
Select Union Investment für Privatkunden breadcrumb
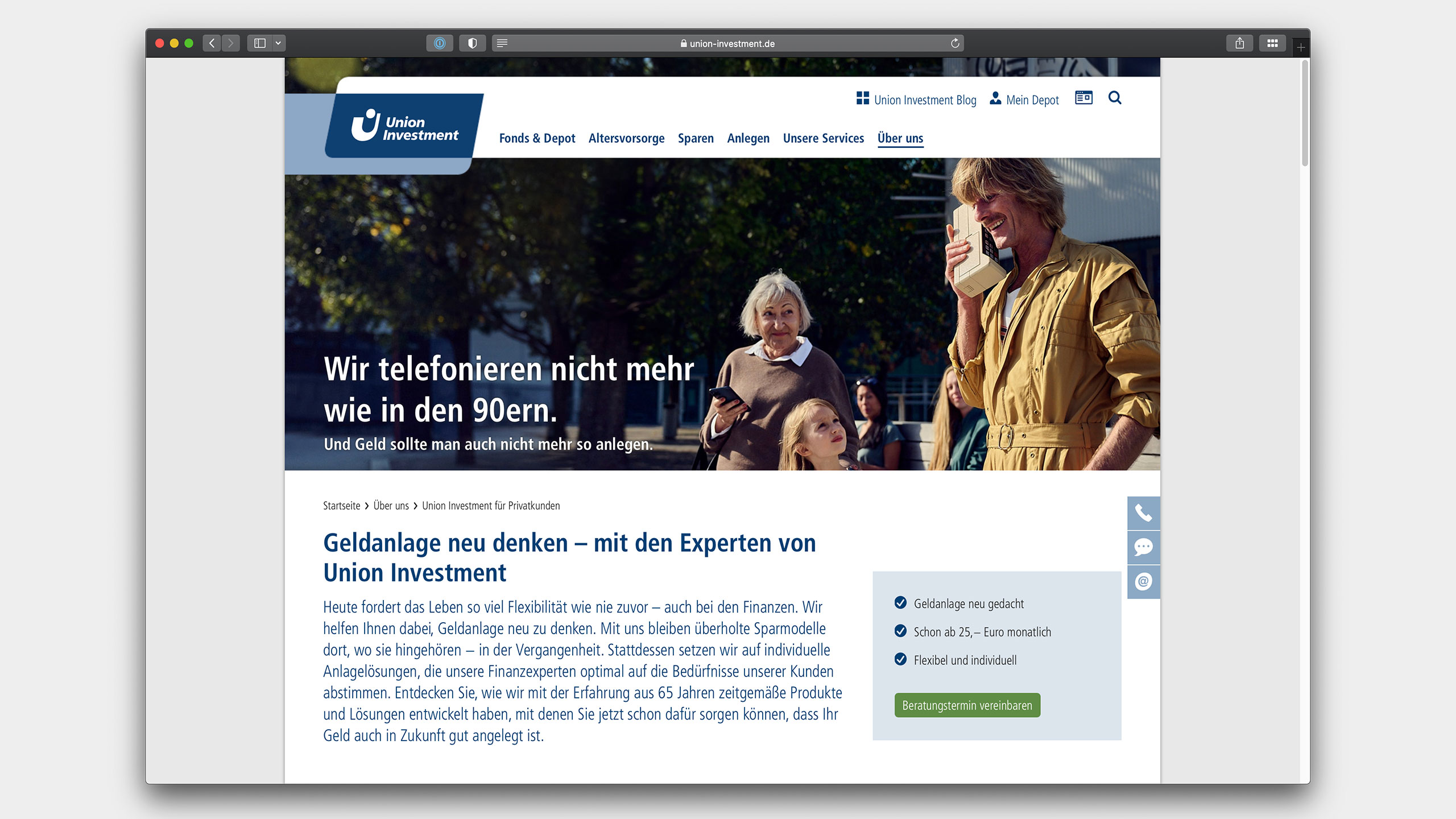(x=491, y=506)
